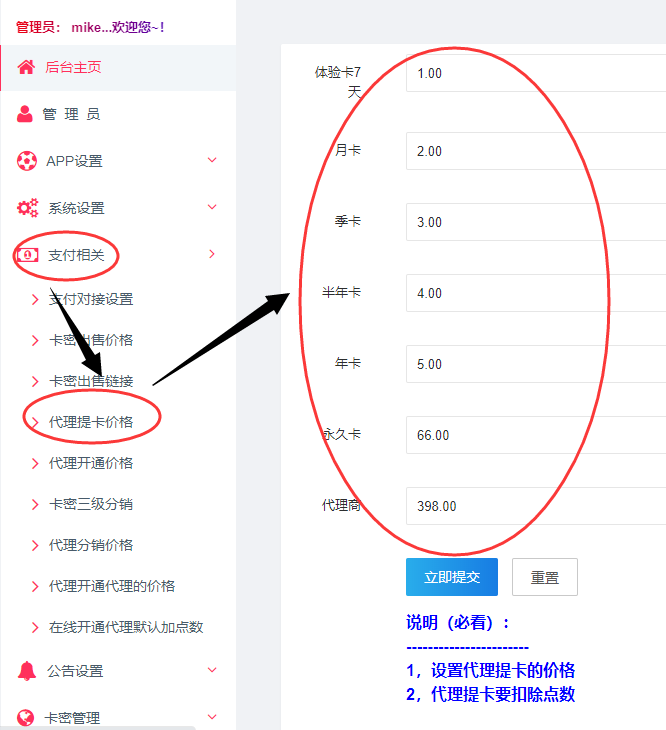Expand the 公告设置 chevron

212,670
